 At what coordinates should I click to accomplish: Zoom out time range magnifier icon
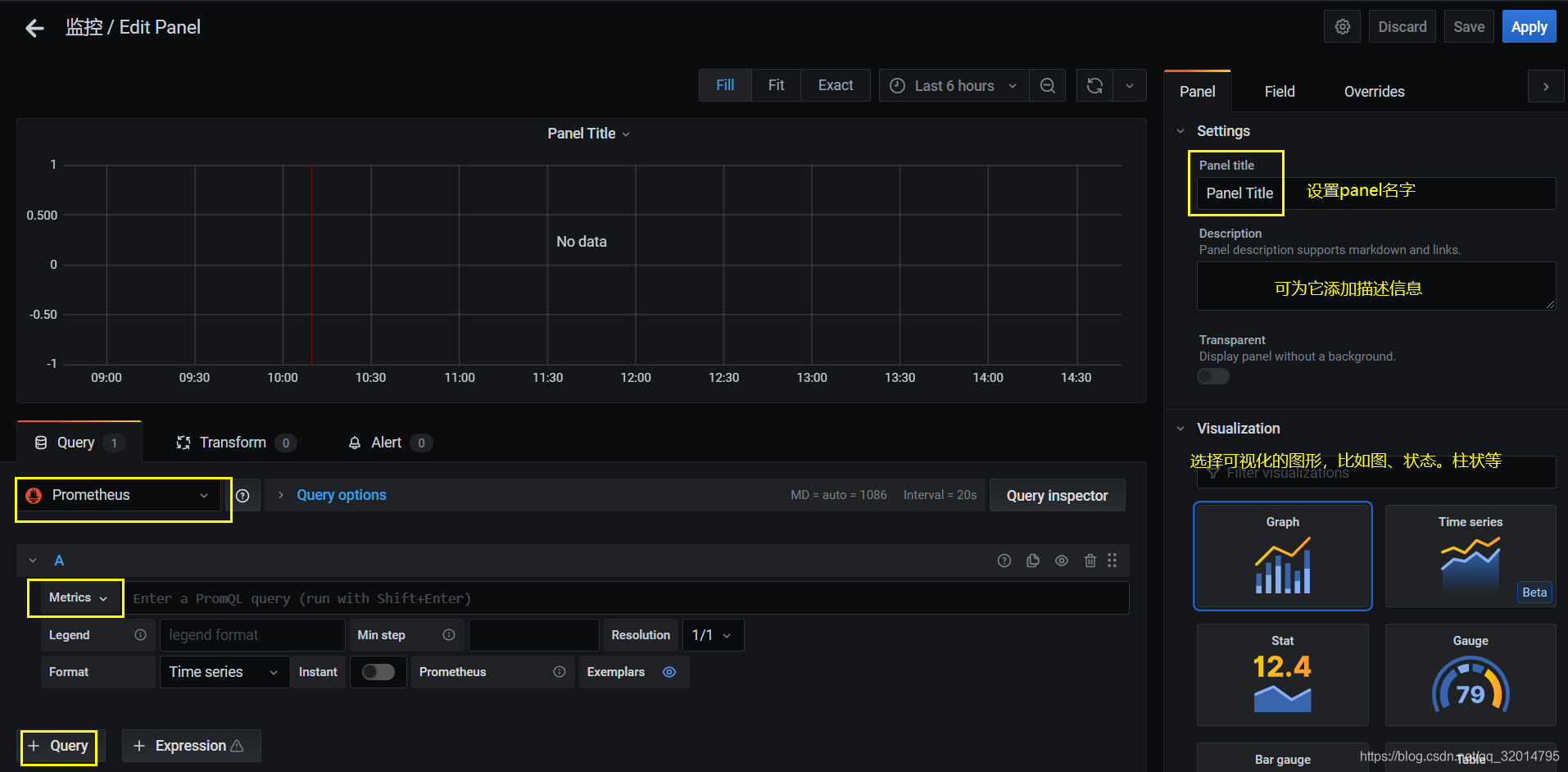coord(1047,85)
